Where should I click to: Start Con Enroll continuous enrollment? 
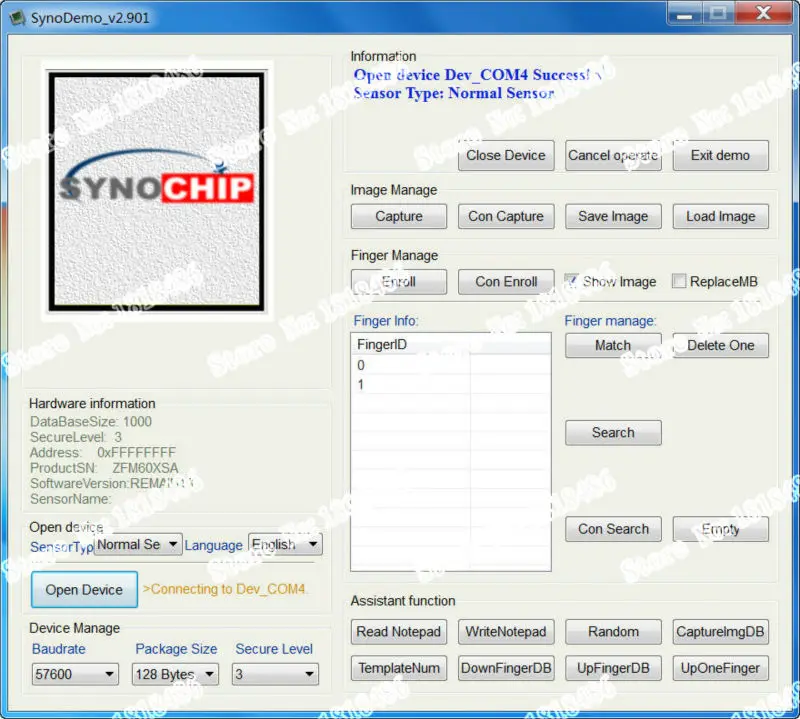506,282
